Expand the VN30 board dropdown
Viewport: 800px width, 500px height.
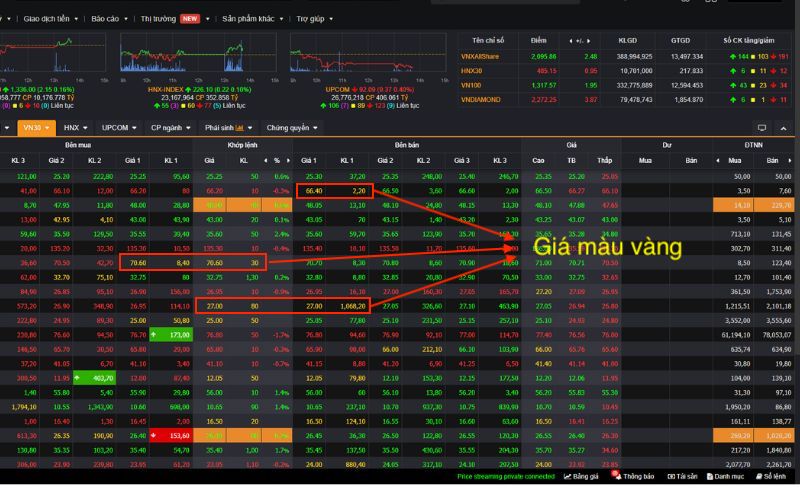point(32,128)
